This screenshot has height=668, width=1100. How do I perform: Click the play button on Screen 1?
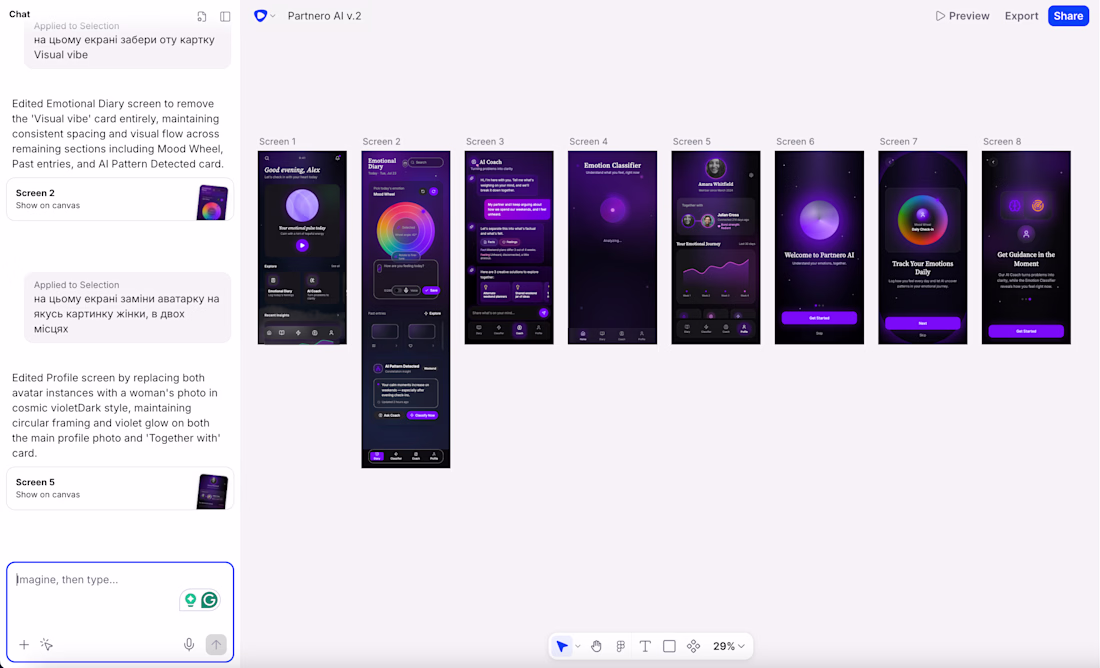click(302, 245)
